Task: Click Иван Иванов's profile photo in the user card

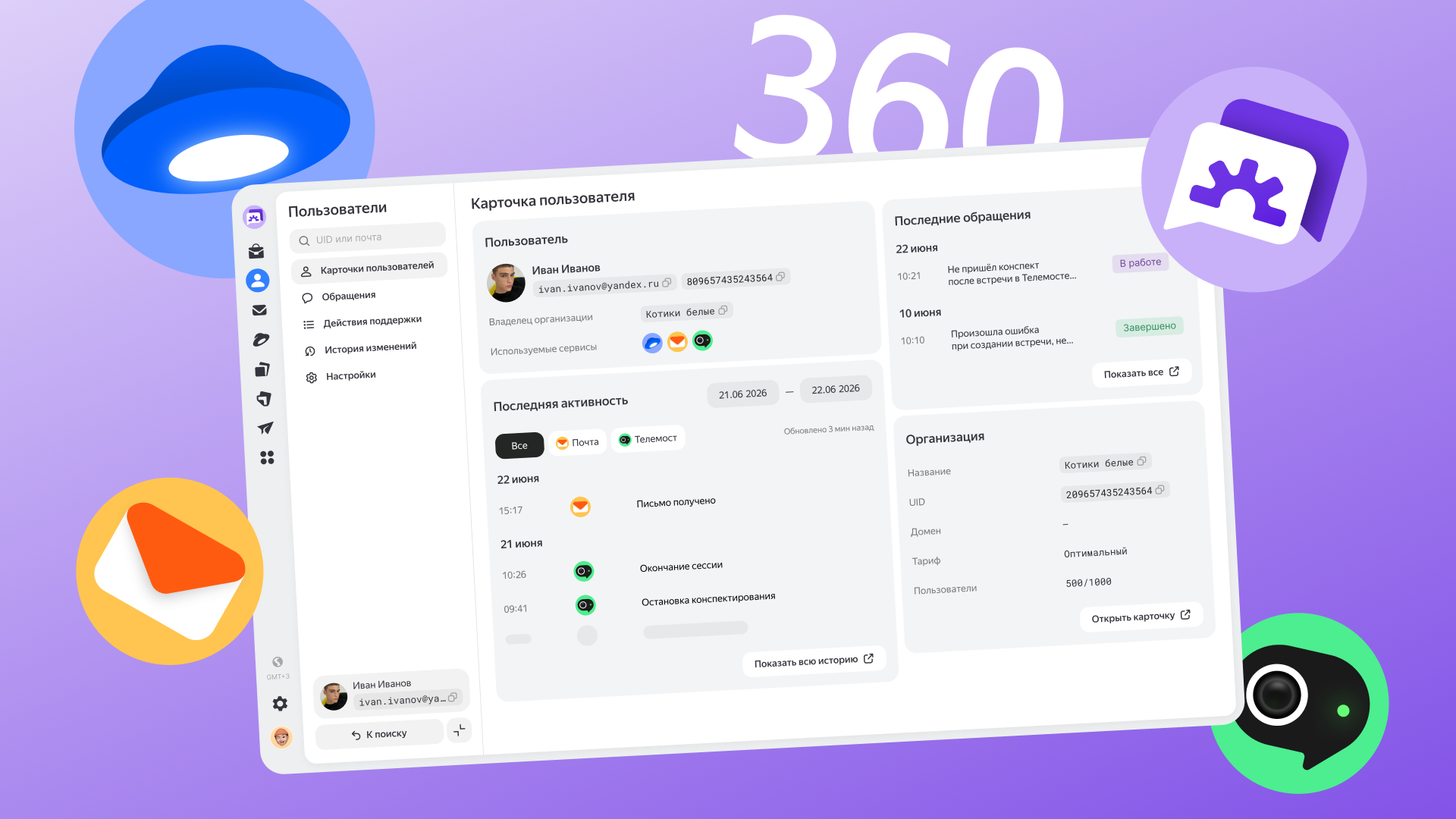Action: (x=506, y=283)
